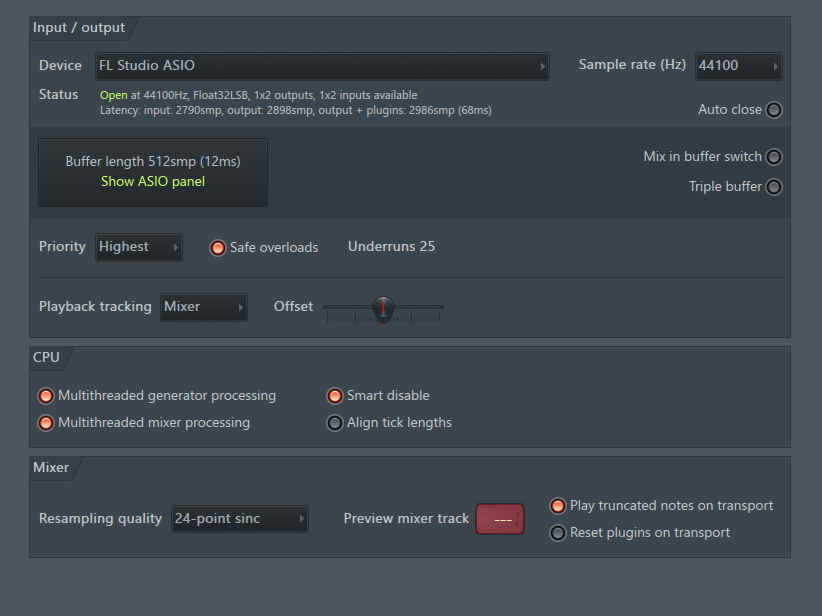The width and height of the screenshot is (822, 616).
Task: Click the red Preview mixer track selector
Action: pyautogui.click(x=500, y=519)
